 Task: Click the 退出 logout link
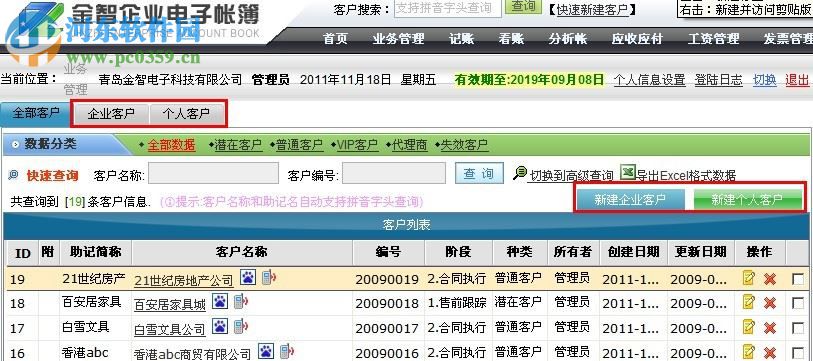click(797, 80)
